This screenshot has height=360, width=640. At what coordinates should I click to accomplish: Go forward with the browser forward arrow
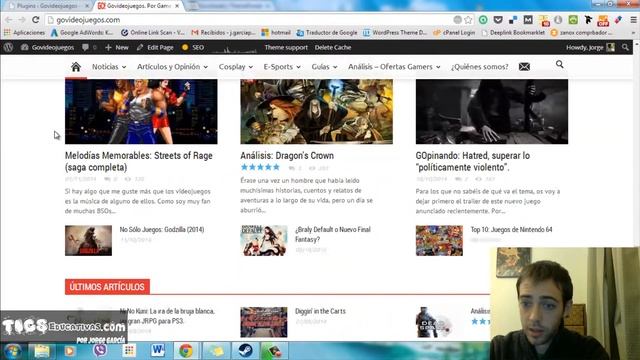coord(22,20)
